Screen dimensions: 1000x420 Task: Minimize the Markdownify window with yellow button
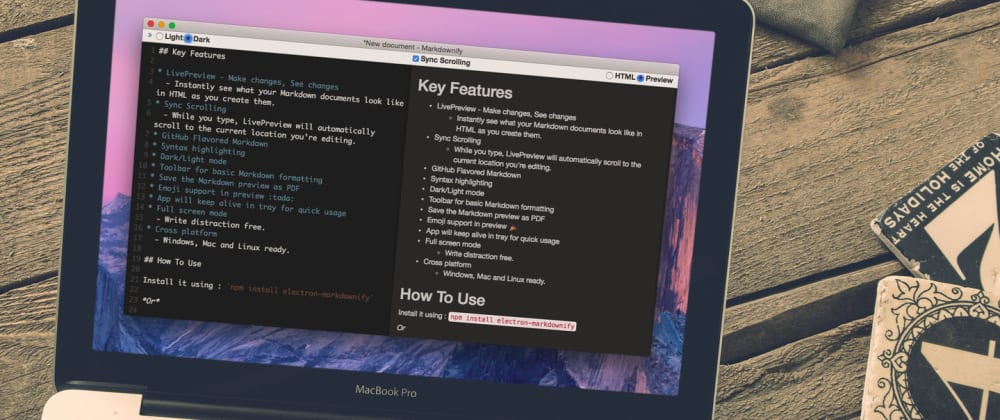tap(161, 24)
